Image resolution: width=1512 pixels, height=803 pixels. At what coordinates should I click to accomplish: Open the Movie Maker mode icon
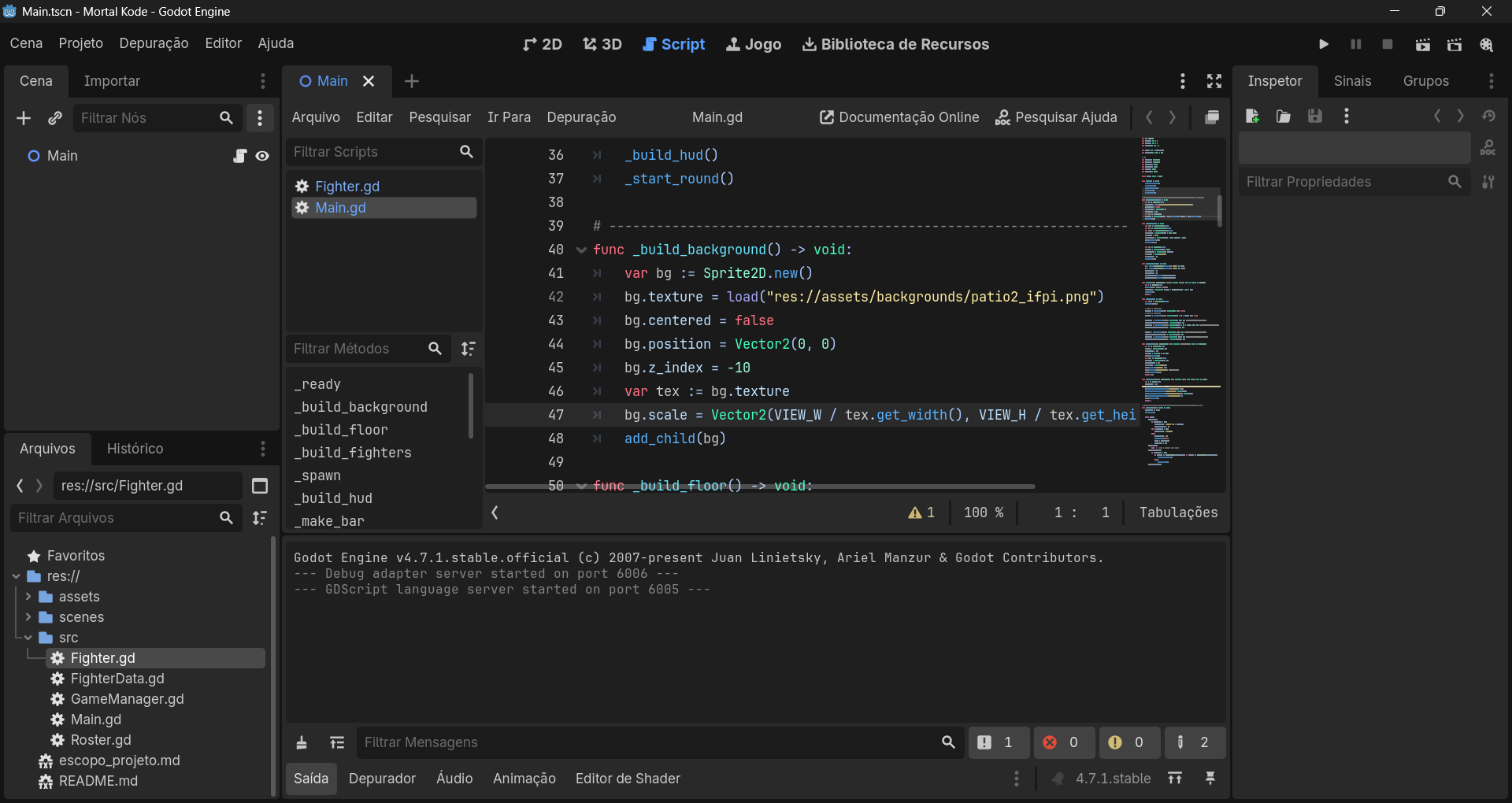1486,45
